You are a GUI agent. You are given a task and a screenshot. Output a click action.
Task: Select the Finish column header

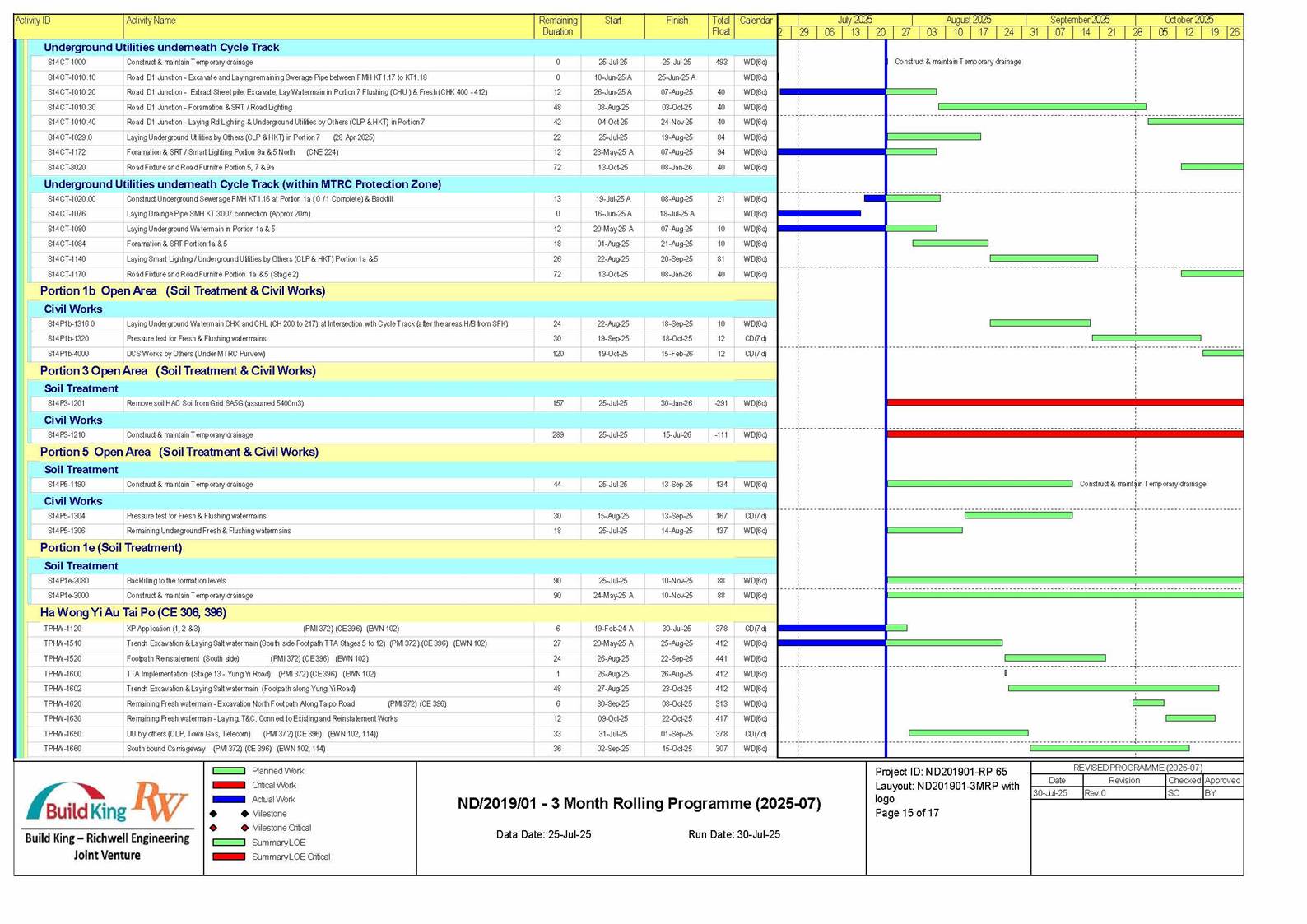(x=677, y=26)
